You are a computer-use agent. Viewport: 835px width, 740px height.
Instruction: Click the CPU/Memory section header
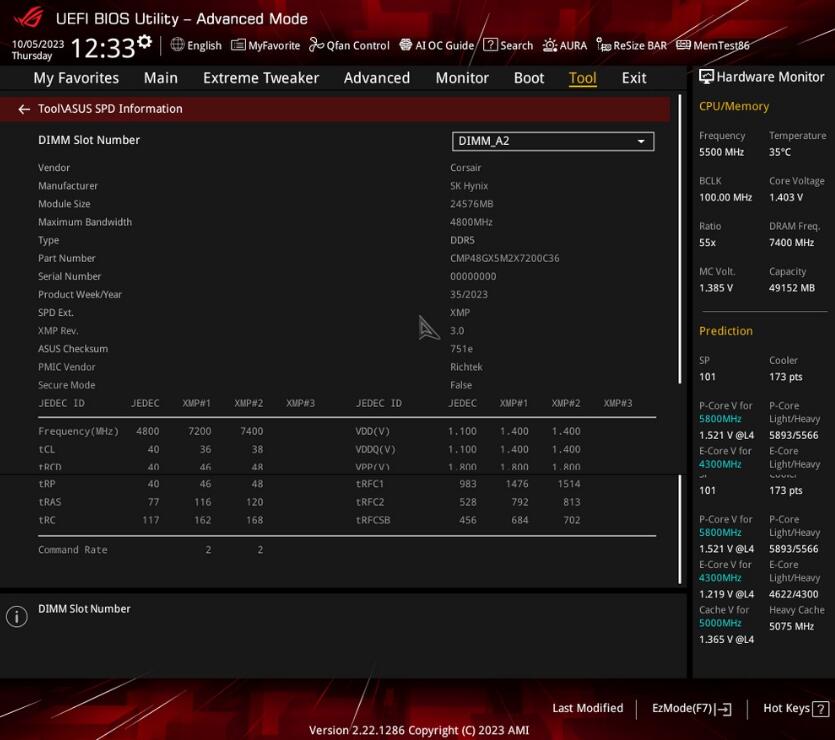[x=731, y=106]
